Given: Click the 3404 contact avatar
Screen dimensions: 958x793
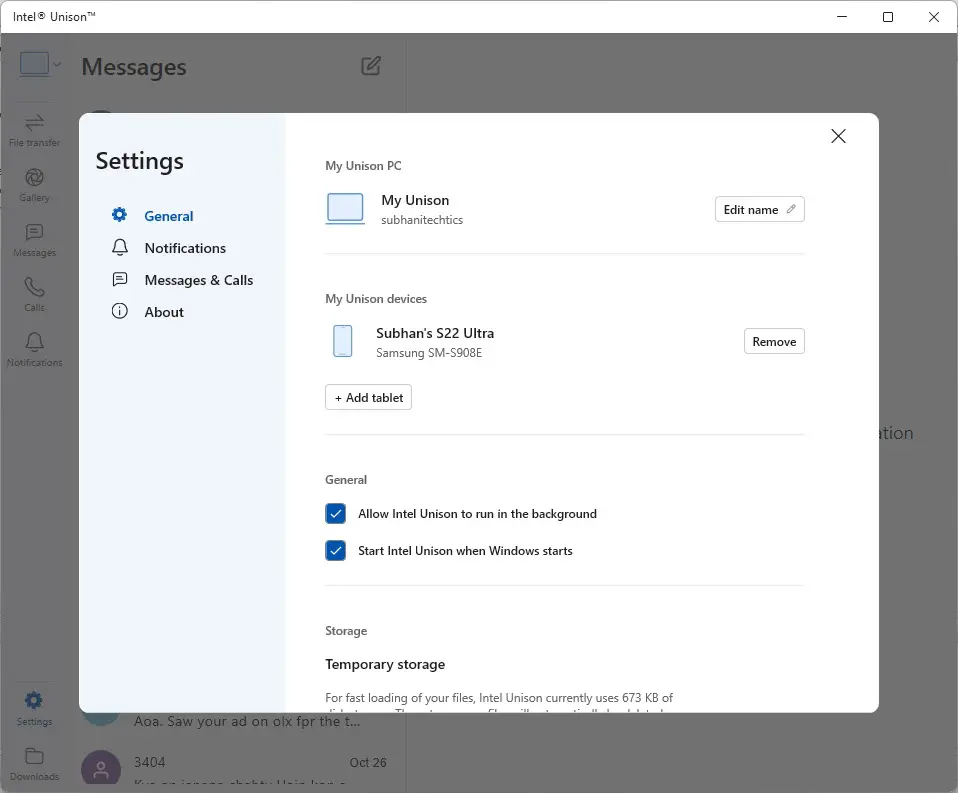Looking at the screenshot, I should pos(101,769).
